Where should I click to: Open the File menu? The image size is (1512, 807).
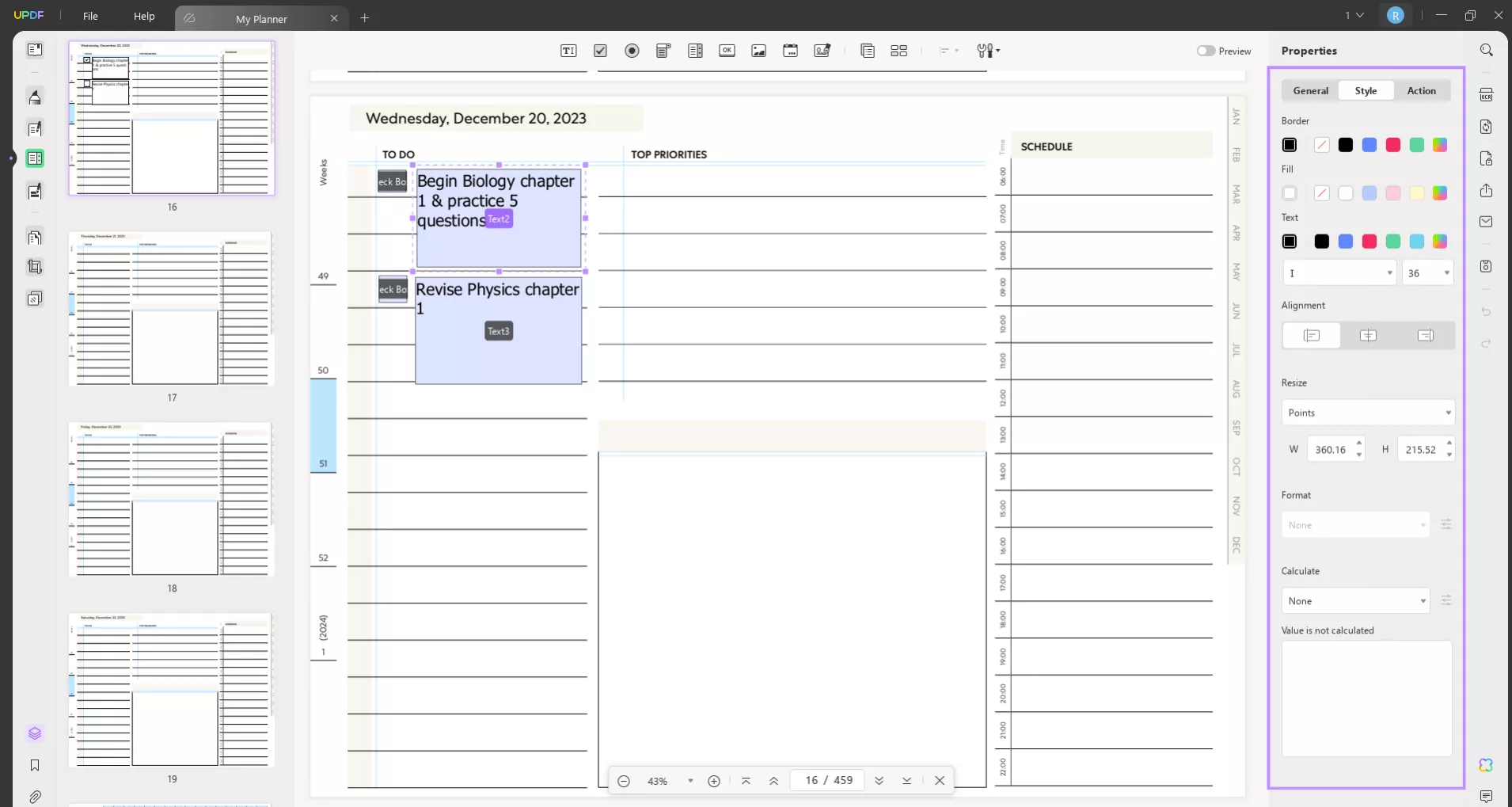click(90, 15)
